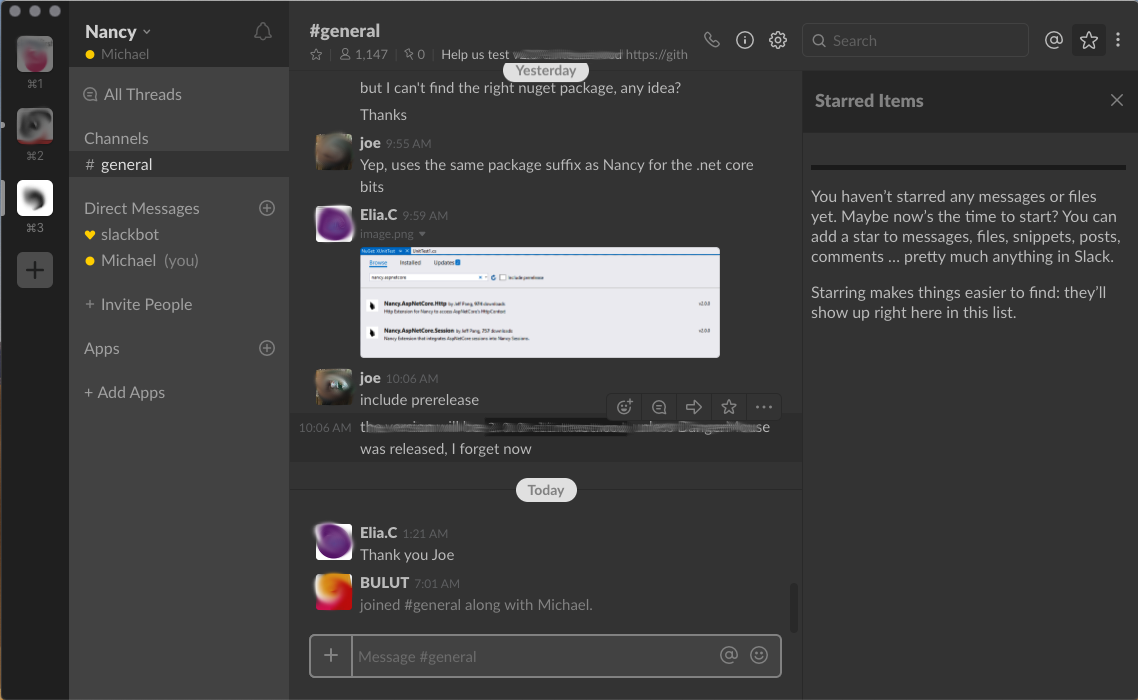Select the general channel
Viewport: 1138px width, 700px height.
[x=179, y=164]
